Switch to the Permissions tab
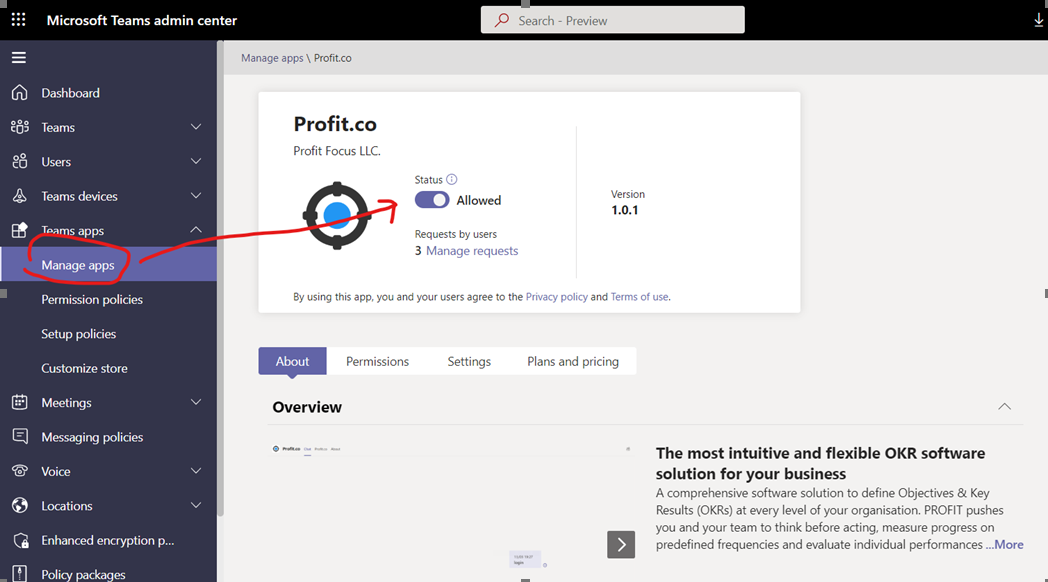Image resolution: width=1048 pixels, height=582 pixels. point(377,361)
